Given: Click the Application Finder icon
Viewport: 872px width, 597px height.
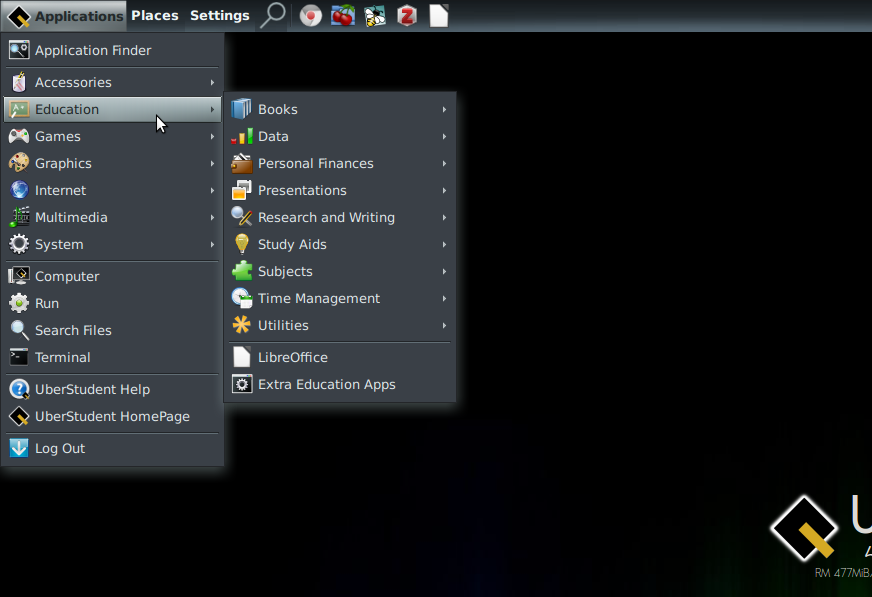Looking at the screenshot, I should (19, 50).
